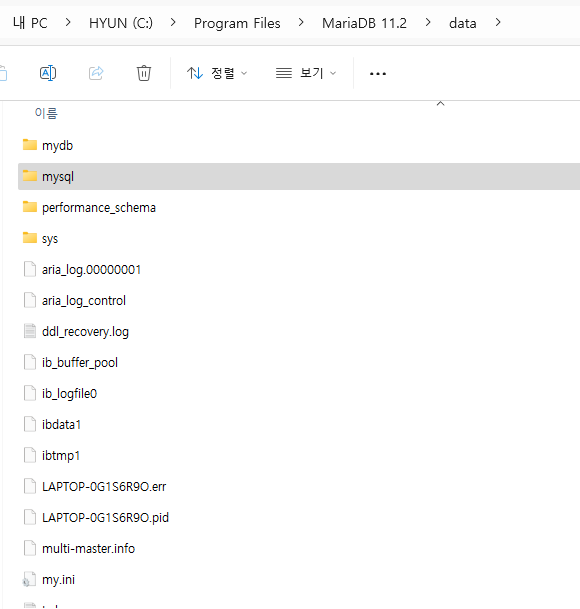The image size is (580, 609).
Task: Select the file named my.ini
Action: tap(58, 580)
